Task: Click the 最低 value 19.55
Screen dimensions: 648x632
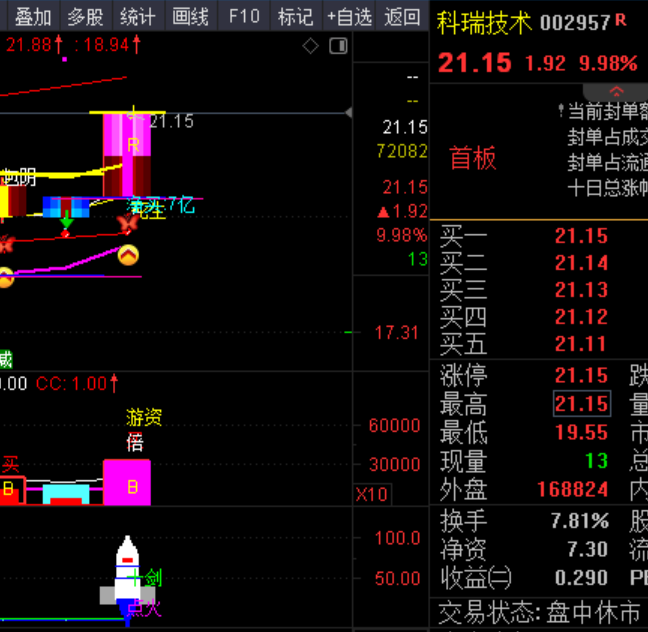Action: coord(581,432)
